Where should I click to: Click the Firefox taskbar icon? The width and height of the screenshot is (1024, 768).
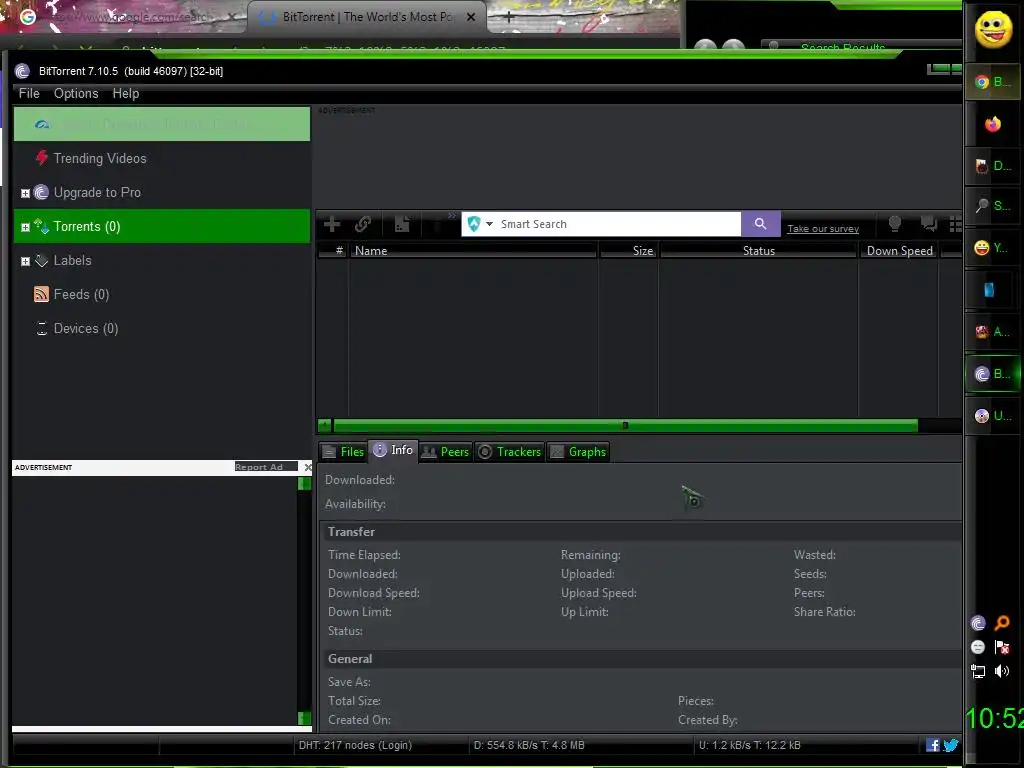tap(993, 124)
